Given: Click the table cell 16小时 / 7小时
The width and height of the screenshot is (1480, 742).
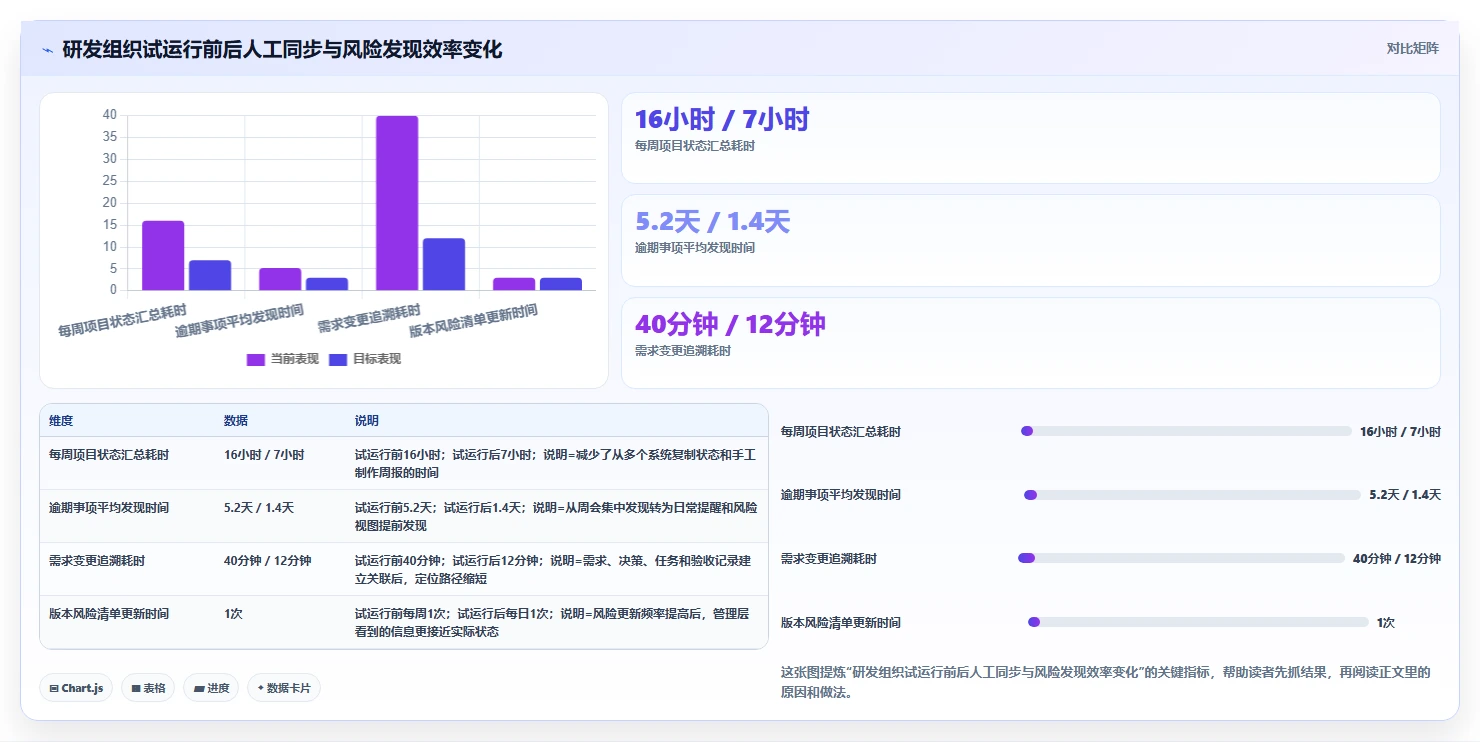Looking at the screenshot, I should click(264, 454).
